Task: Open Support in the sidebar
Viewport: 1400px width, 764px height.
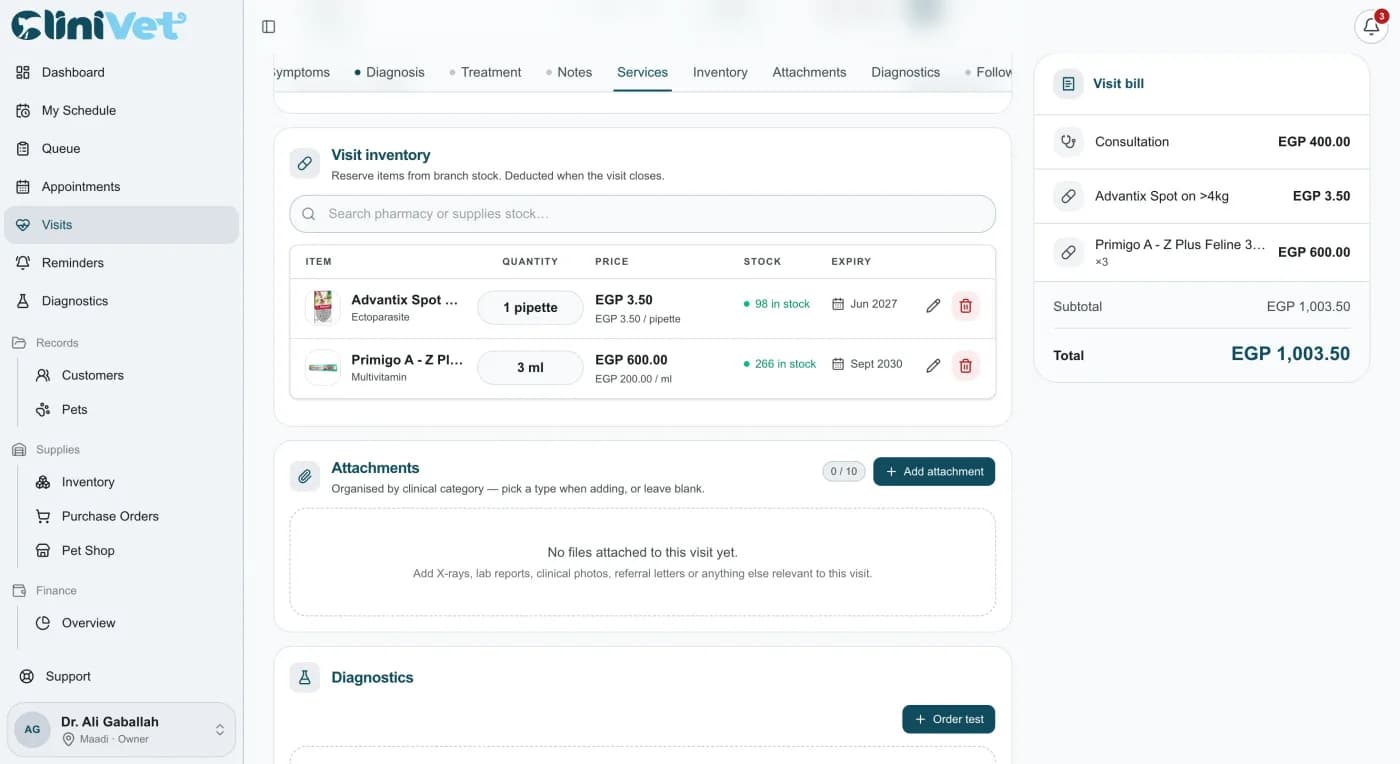Action: point(121,676)
